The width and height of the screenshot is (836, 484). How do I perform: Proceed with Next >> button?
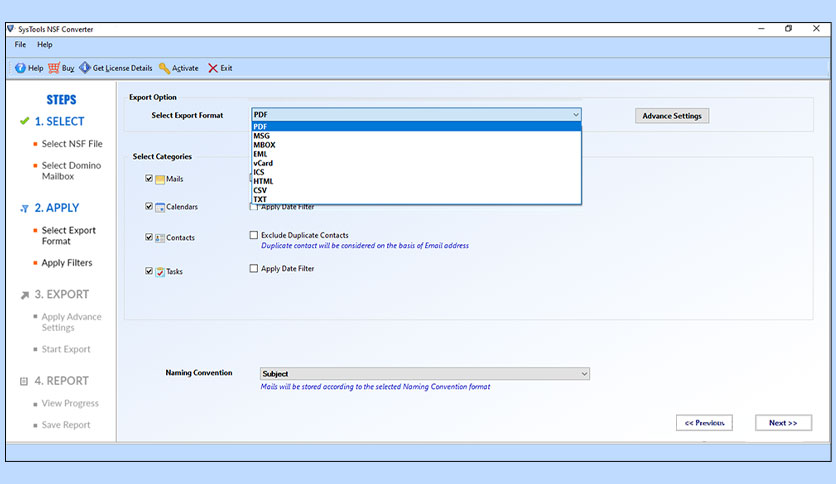click(x=783, y=423)
